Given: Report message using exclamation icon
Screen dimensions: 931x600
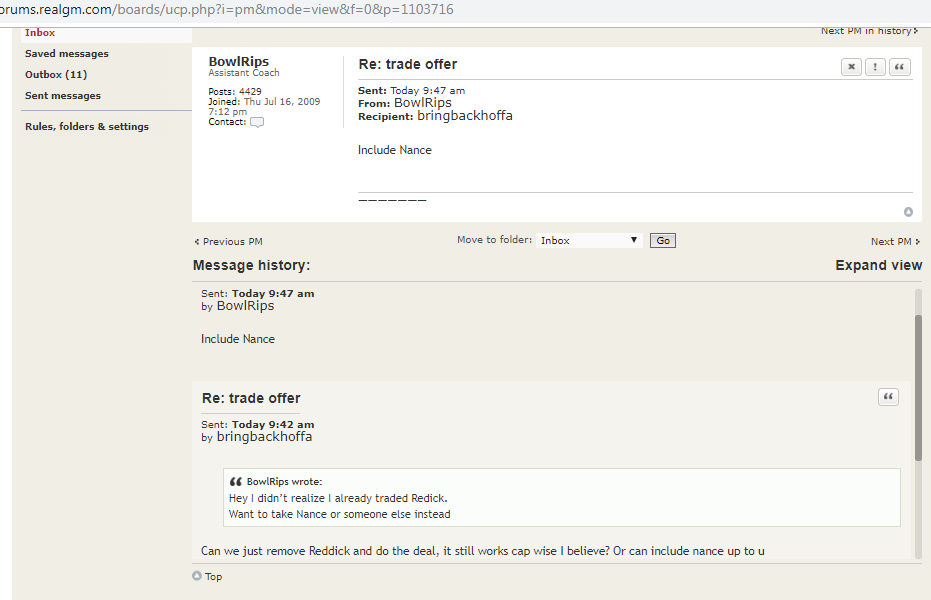Looking at the screenshot, I should [875, 66].
